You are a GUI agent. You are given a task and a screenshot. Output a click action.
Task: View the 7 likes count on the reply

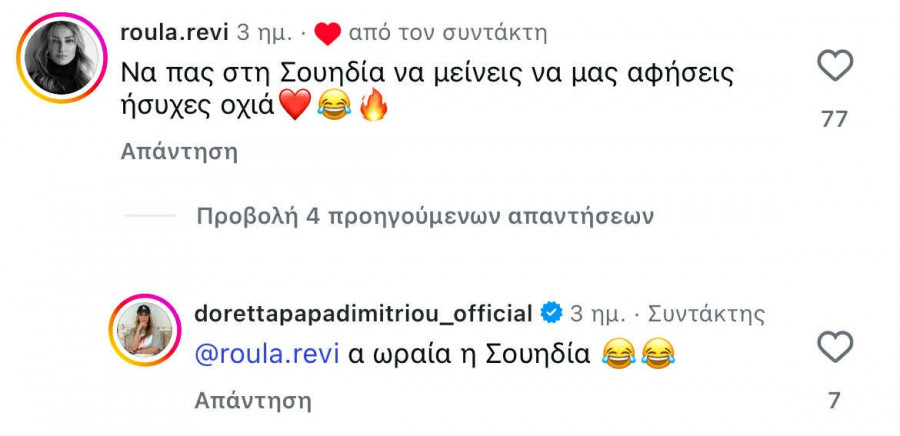834,401
